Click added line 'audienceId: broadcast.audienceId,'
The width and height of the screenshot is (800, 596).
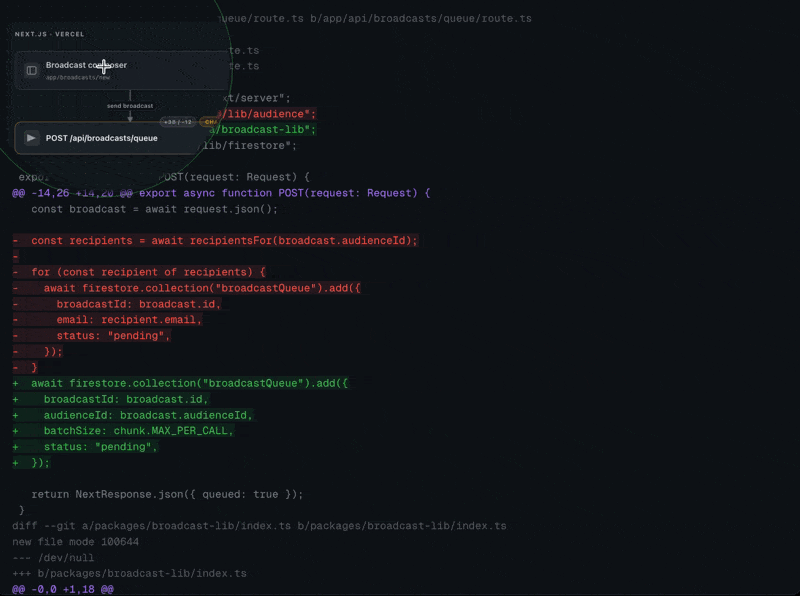133,415
